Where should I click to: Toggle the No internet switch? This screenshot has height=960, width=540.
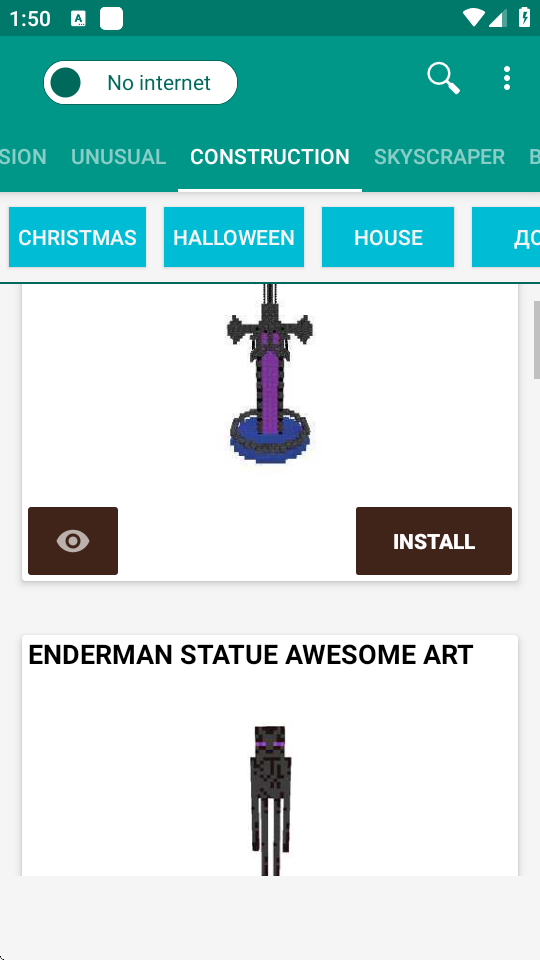coord(140,83)
